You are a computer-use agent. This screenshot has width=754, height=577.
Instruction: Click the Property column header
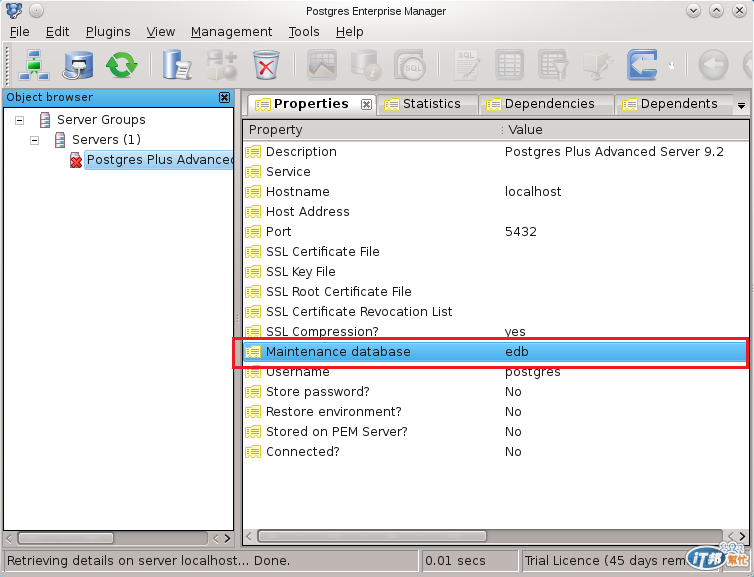tap(373, 130)
